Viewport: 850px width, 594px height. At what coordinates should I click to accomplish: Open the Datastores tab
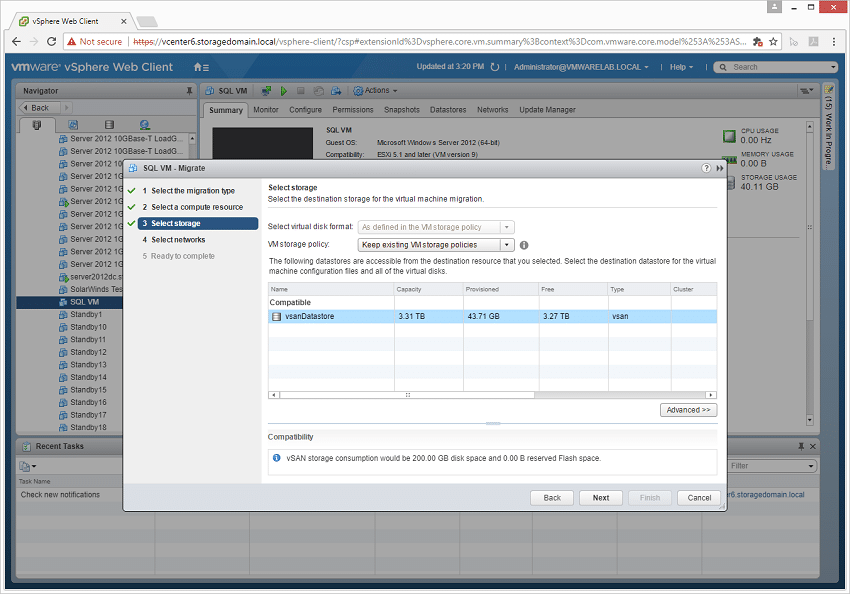448,110
